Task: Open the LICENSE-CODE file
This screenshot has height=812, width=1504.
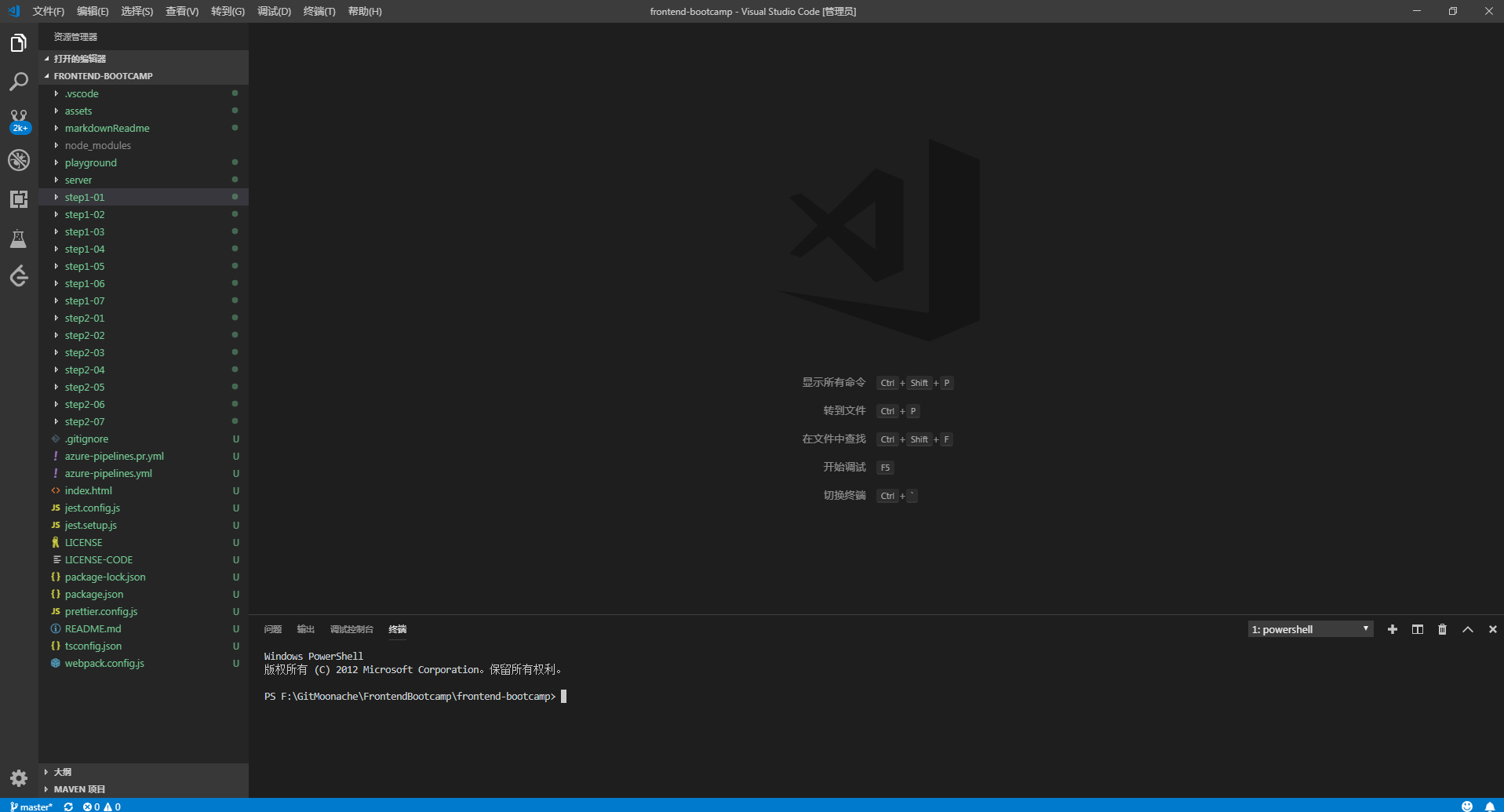Action: (144, 559)
